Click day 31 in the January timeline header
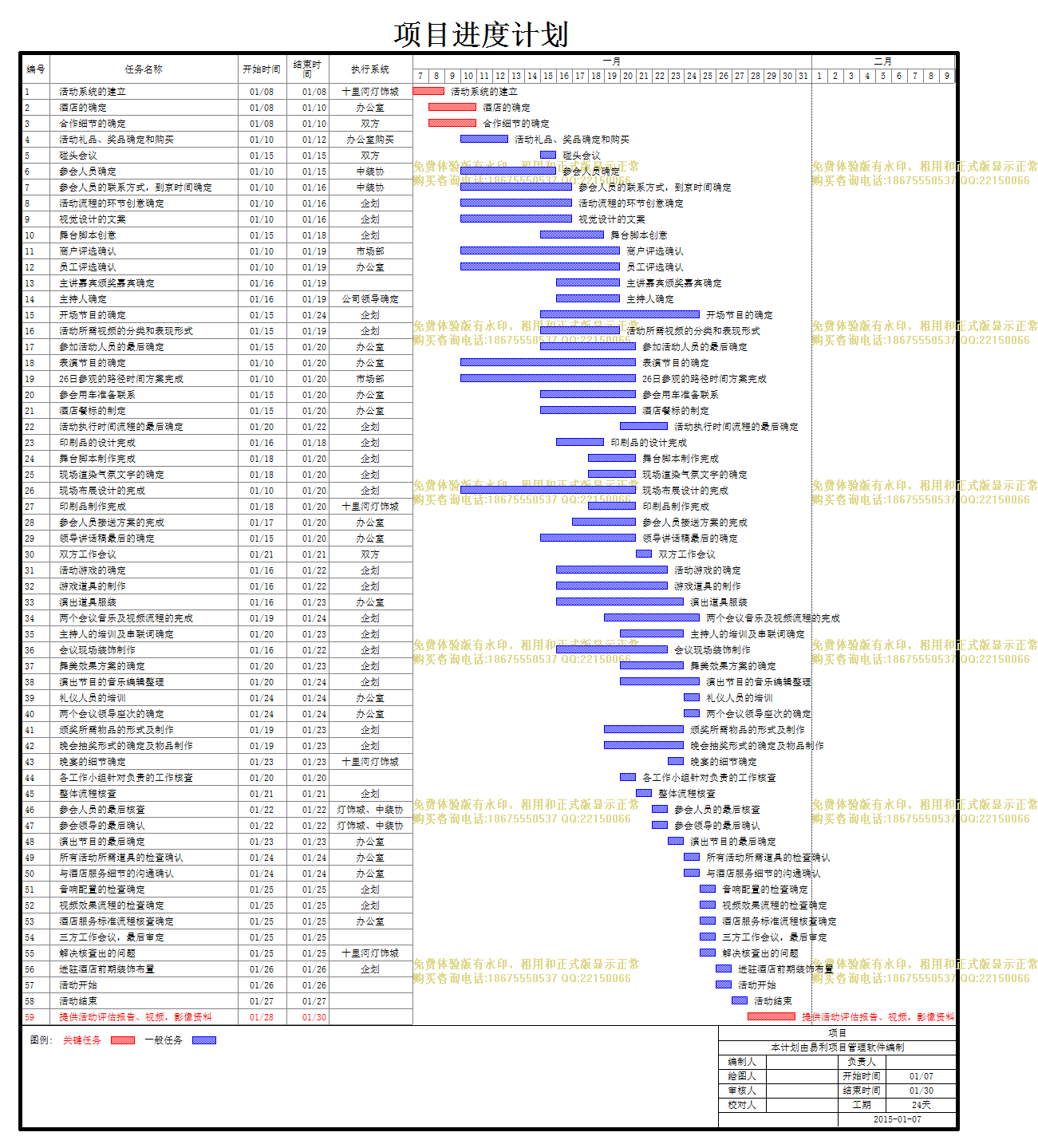The height and width of the screenshot is (1148, 1038). (x=803, y=76)
